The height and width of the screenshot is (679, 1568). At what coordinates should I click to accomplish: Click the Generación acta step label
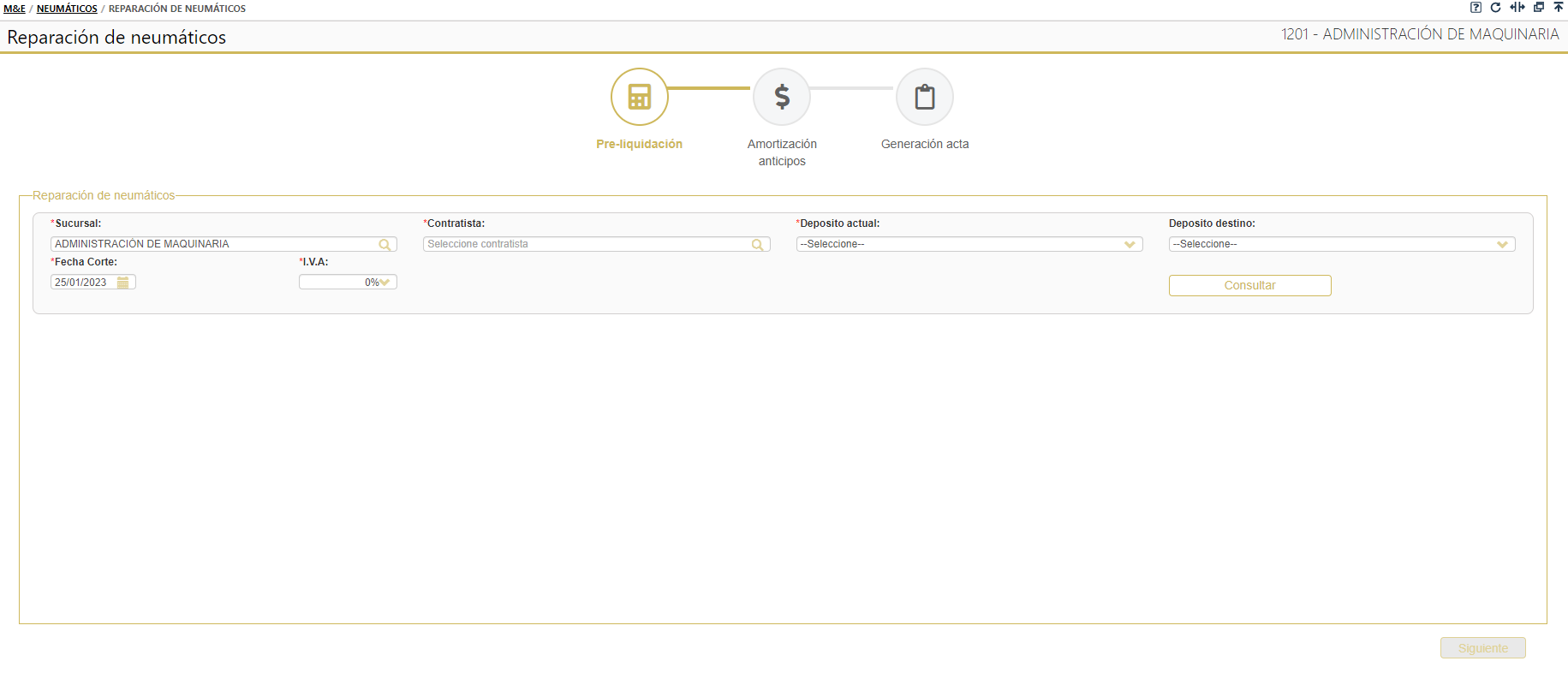tap(925, 144)
